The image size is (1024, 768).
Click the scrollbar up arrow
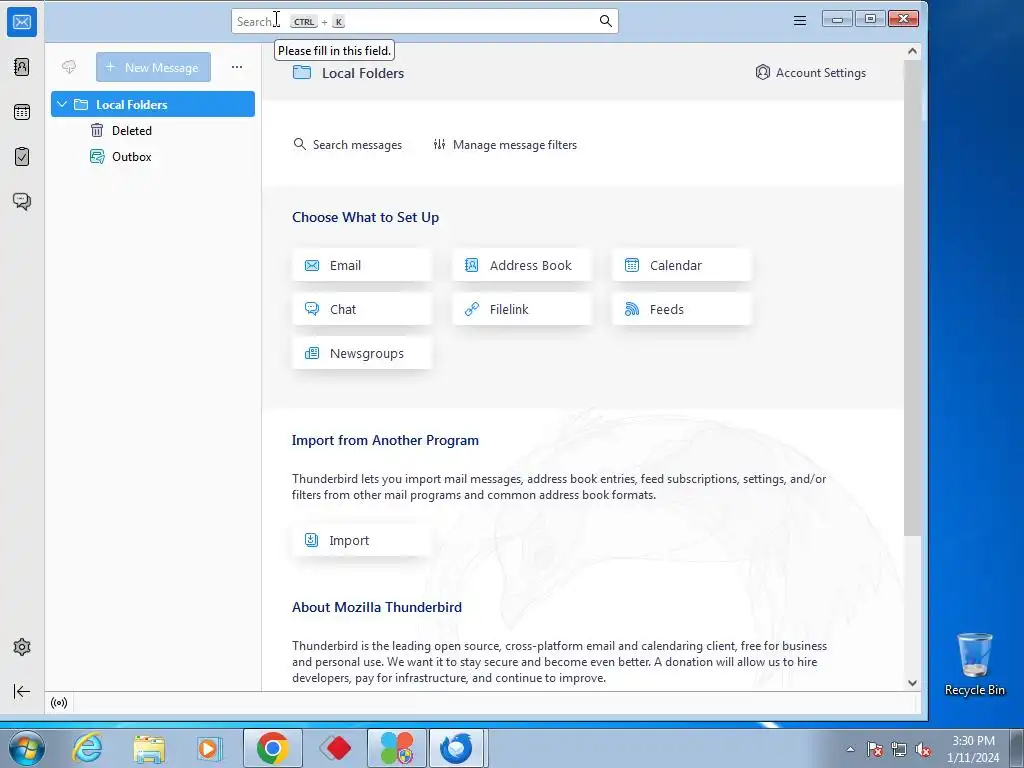coord(912,51)
